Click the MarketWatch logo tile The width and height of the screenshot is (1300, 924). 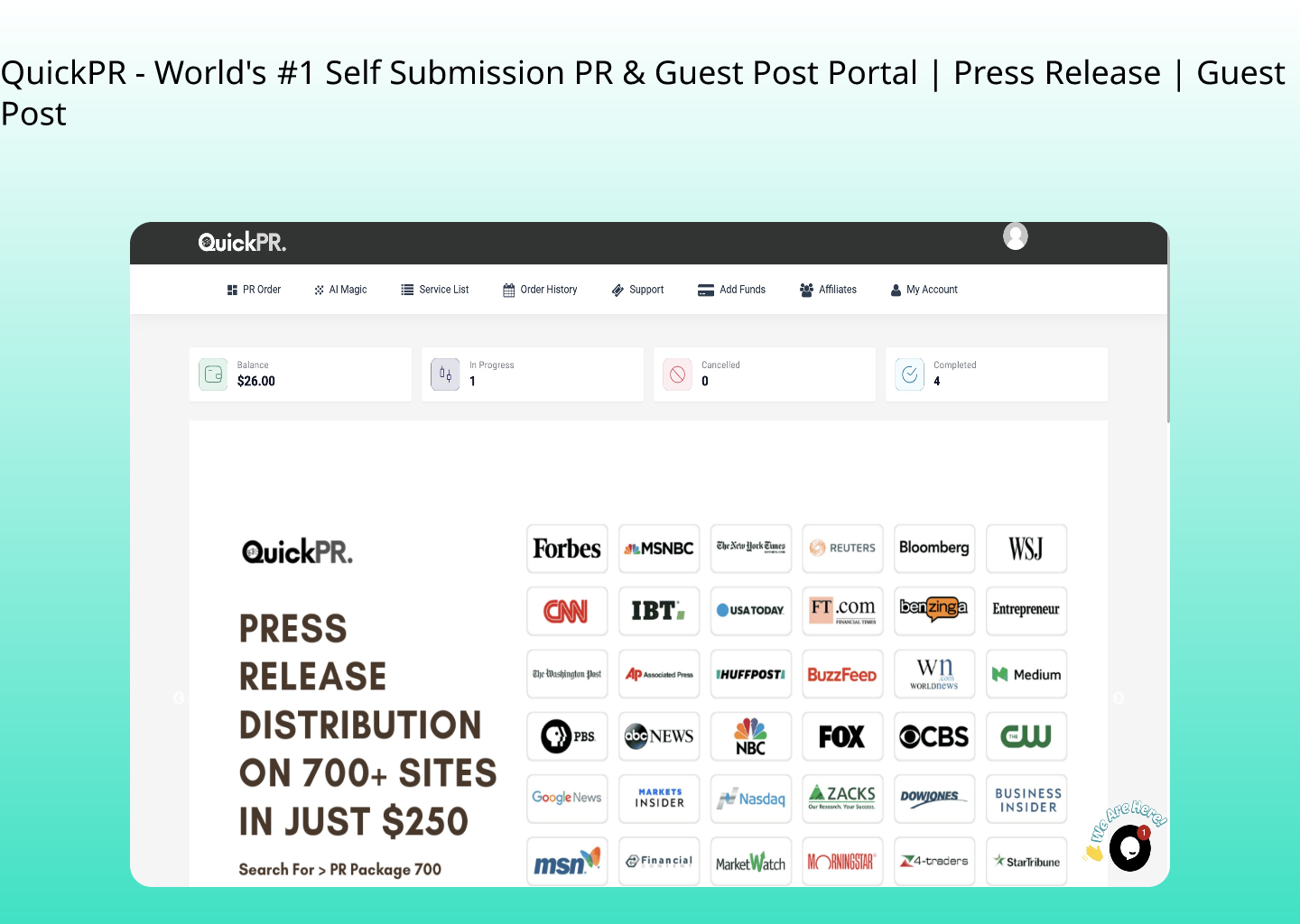[x=751, y=862]
